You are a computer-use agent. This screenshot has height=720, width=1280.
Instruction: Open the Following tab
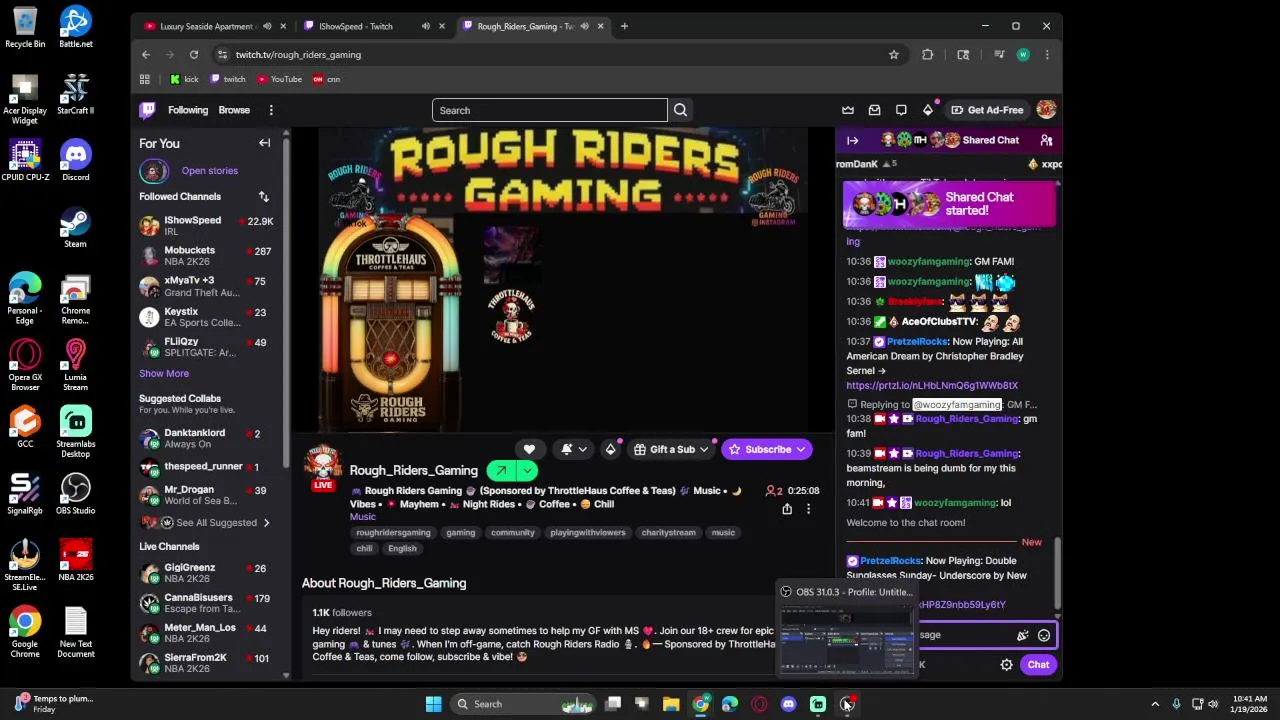pos(188,110)
